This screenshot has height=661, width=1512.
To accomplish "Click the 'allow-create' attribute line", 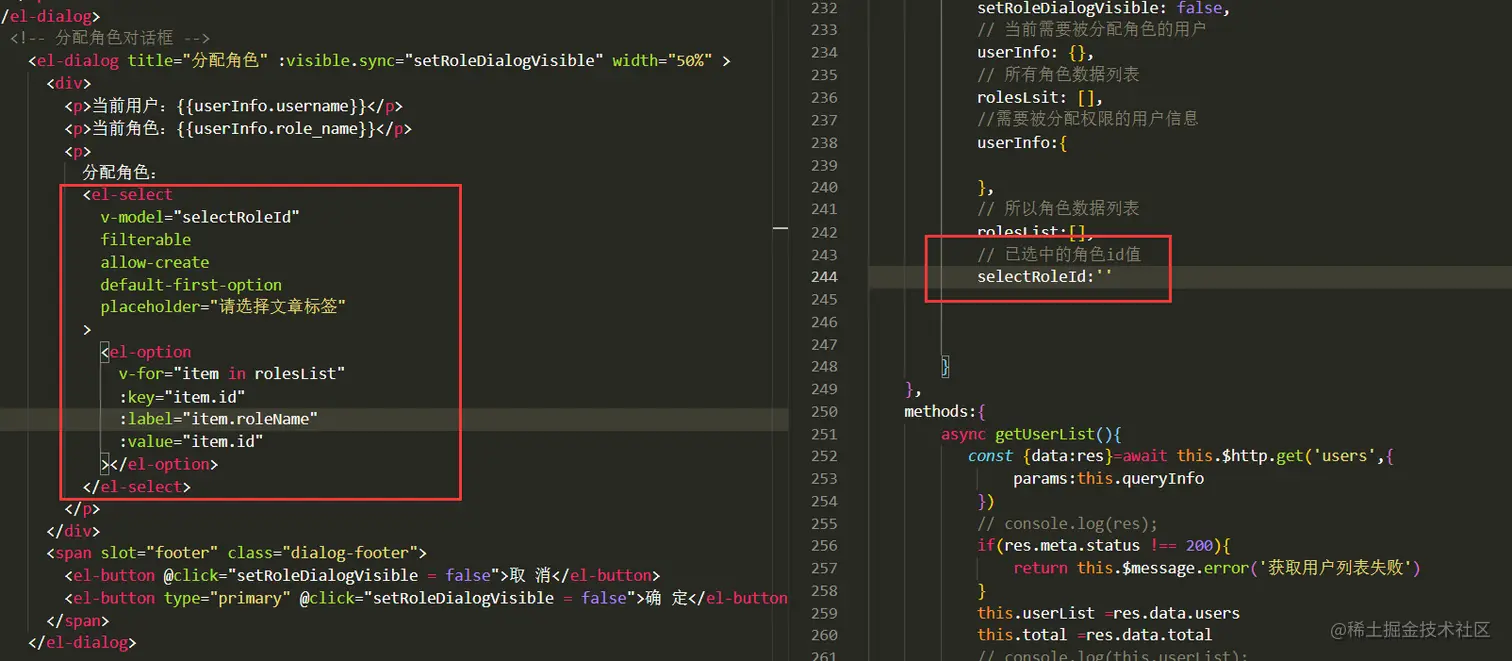I will point(155,262).
